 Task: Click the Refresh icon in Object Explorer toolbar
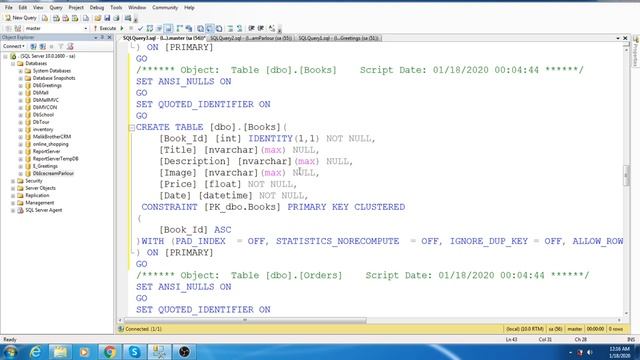(x=70, y=46)
